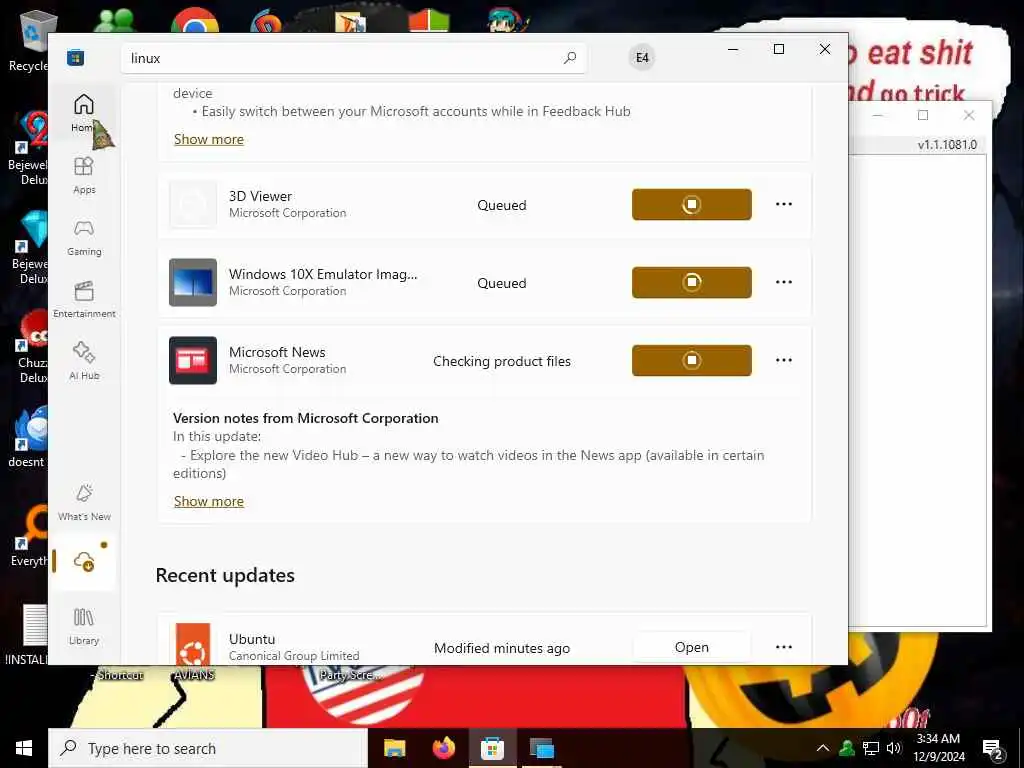The image size is (1024, 768).
Task: Click Modified minutes ago text
Action: [x=502, y=648]
